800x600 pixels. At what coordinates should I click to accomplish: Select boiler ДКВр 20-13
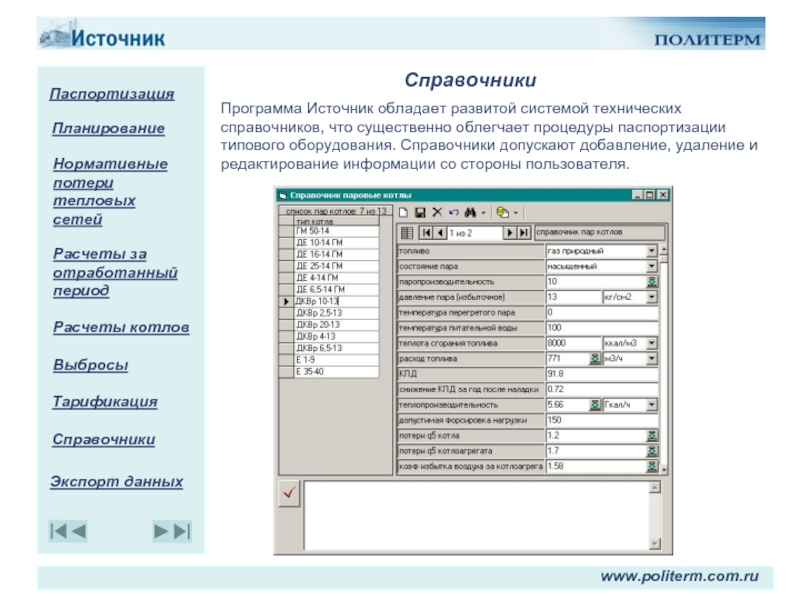[337, 325]
